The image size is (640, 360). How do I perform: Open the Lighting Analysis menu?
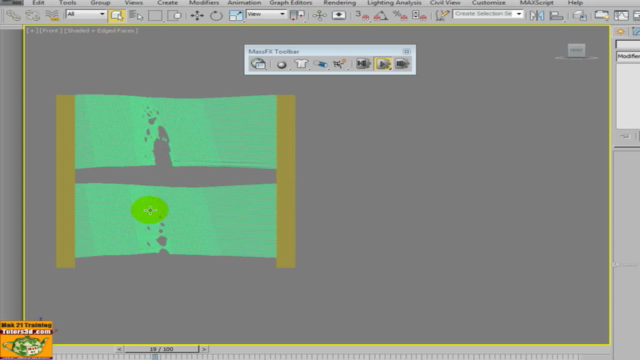coord(394,2)
